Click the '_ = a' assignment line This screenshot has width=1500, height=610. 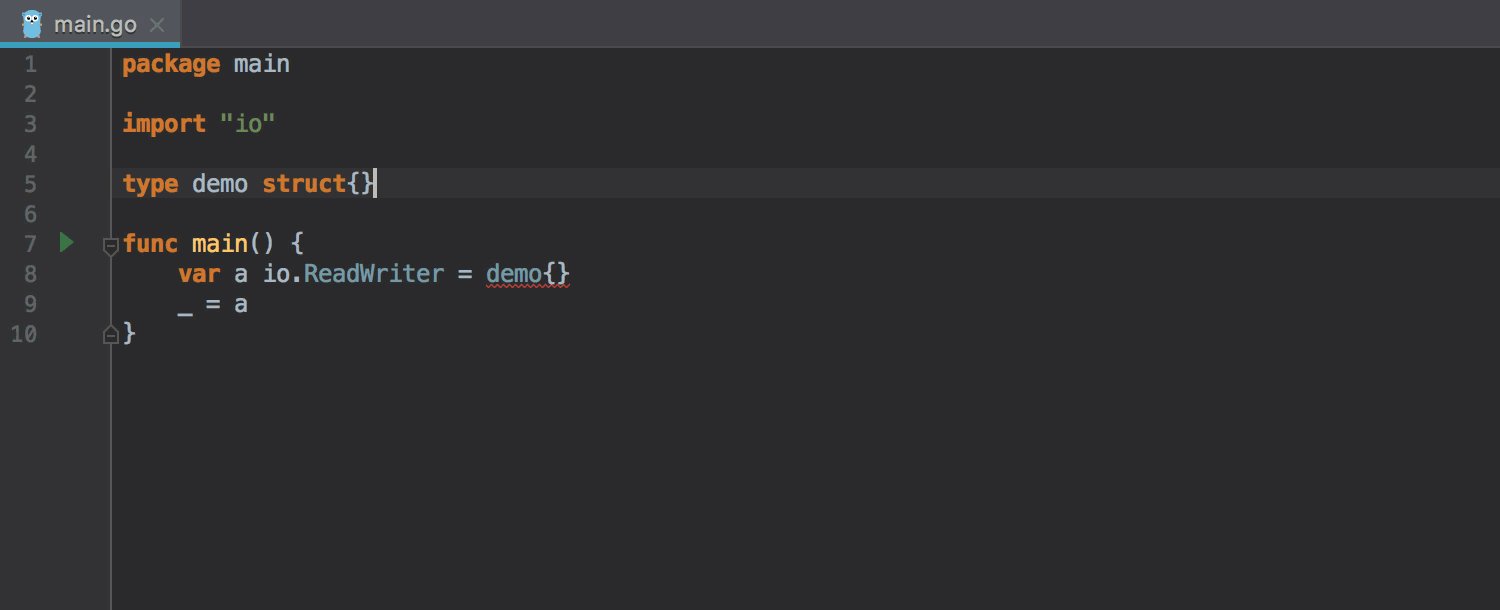pos(213,304)
